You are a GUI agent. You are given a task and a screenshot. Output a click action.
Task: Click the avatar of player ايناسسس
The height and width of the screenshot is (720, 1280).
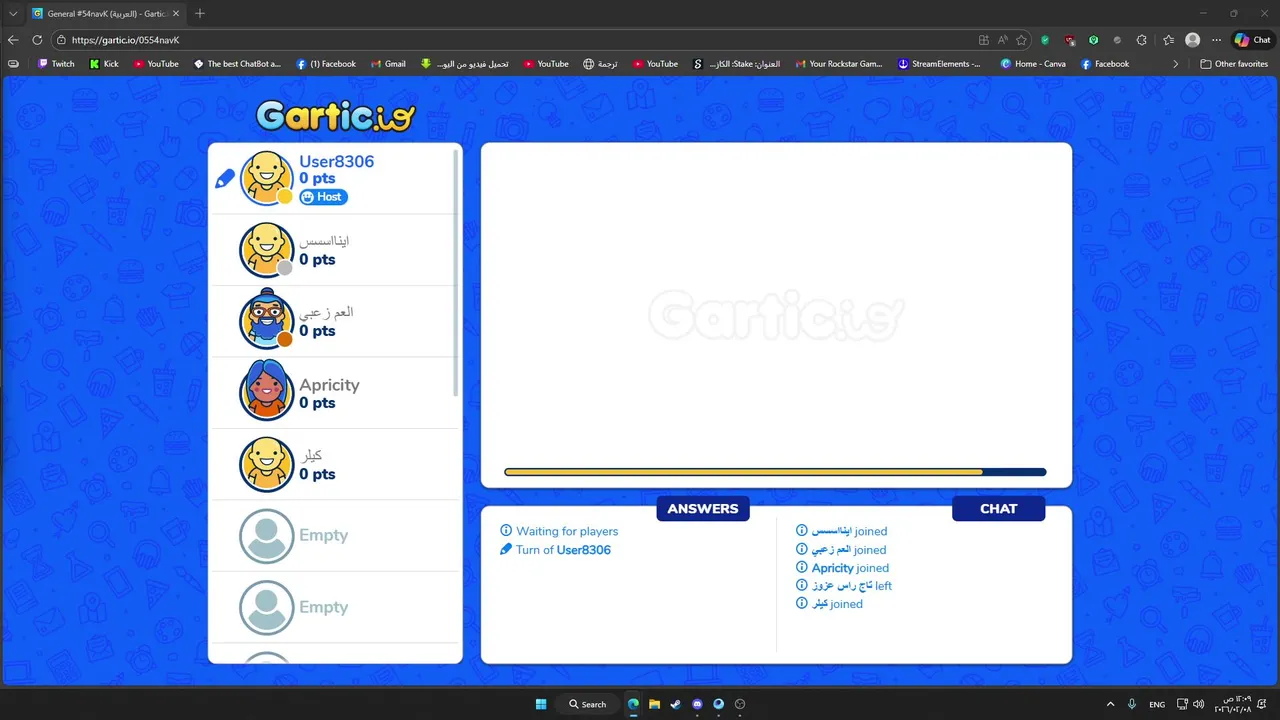(x=267, y=249)
